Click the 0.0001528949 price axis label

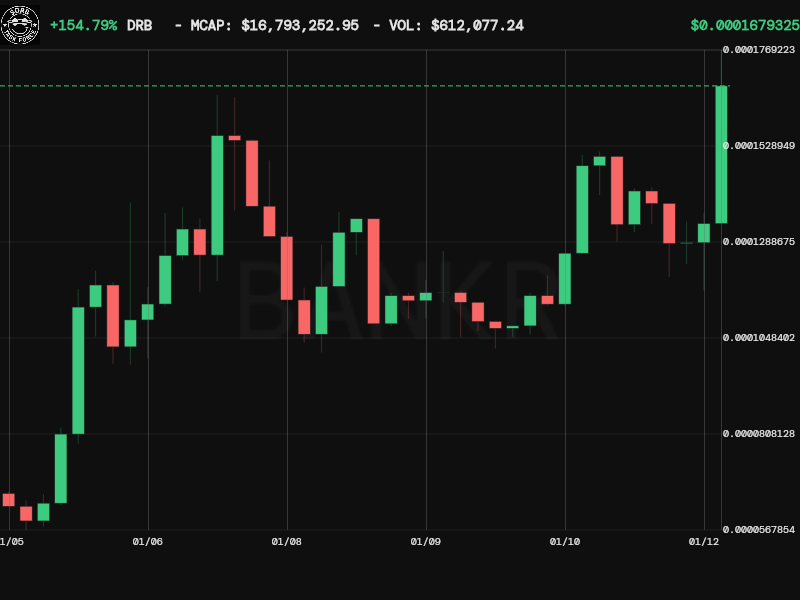point(759,146)
